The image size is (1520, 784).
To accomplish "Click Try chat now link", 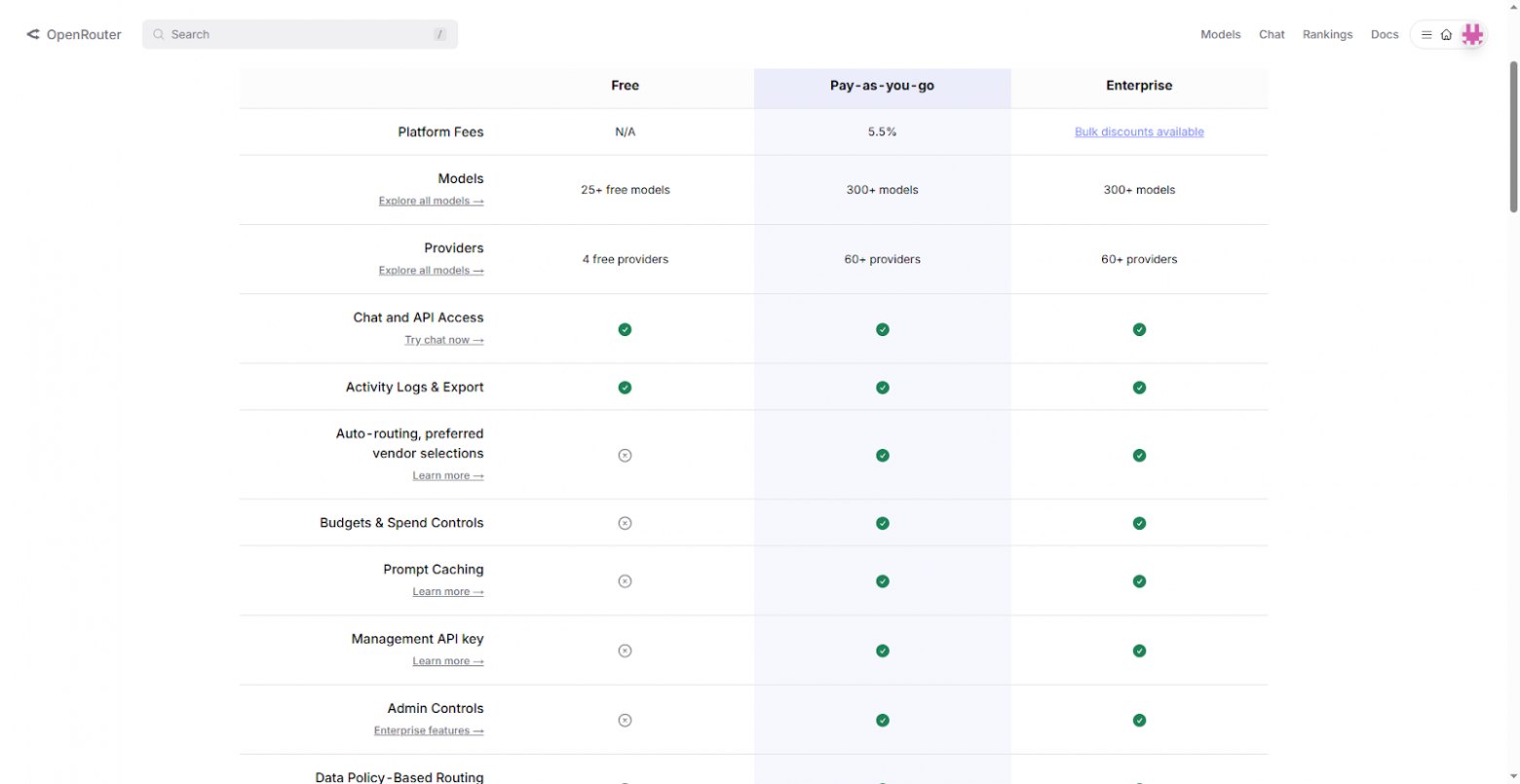I will [443, 340].
